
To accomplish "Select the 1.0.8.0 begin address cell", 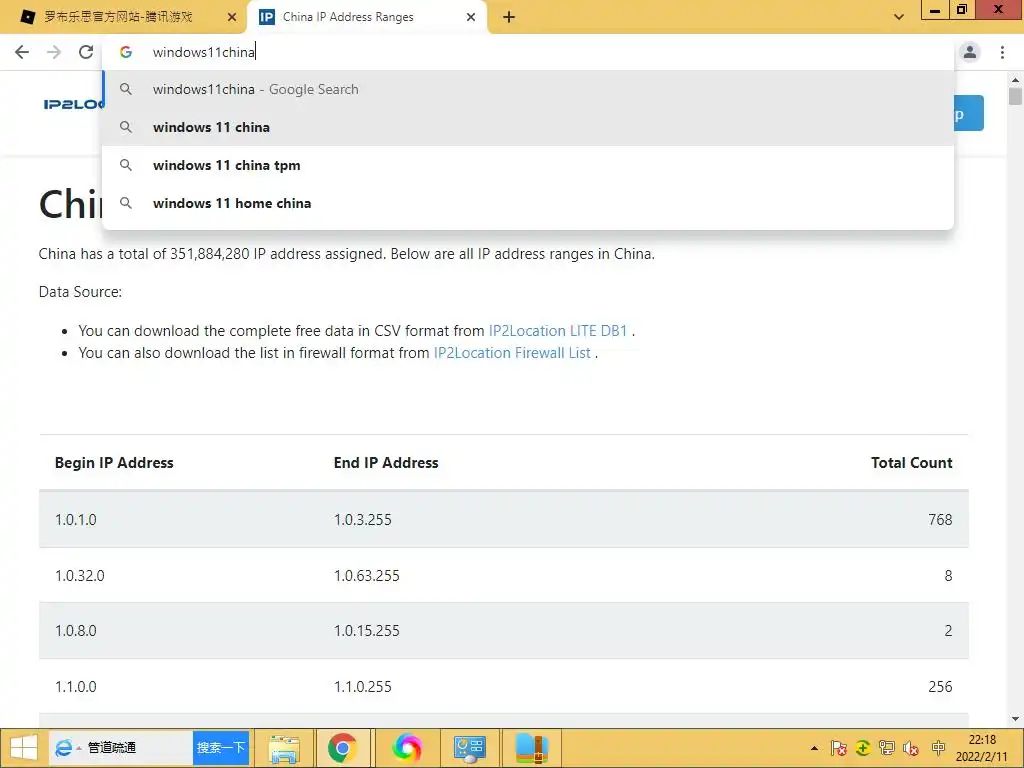I will coord(76,631).
